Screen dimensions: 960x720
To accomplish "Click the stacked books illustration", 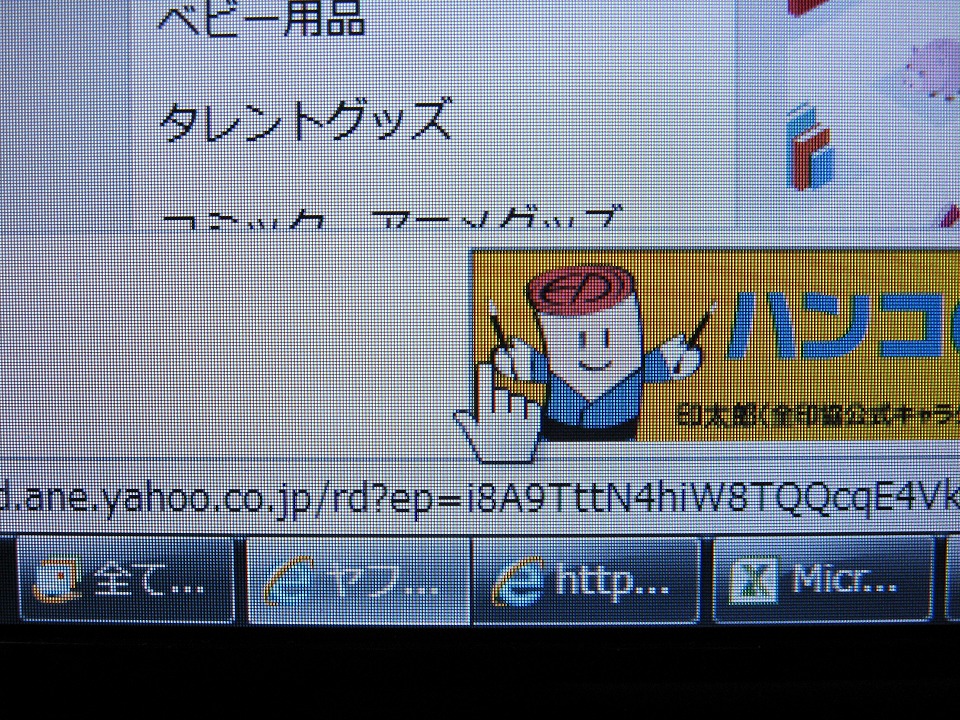I will [808, 148].
